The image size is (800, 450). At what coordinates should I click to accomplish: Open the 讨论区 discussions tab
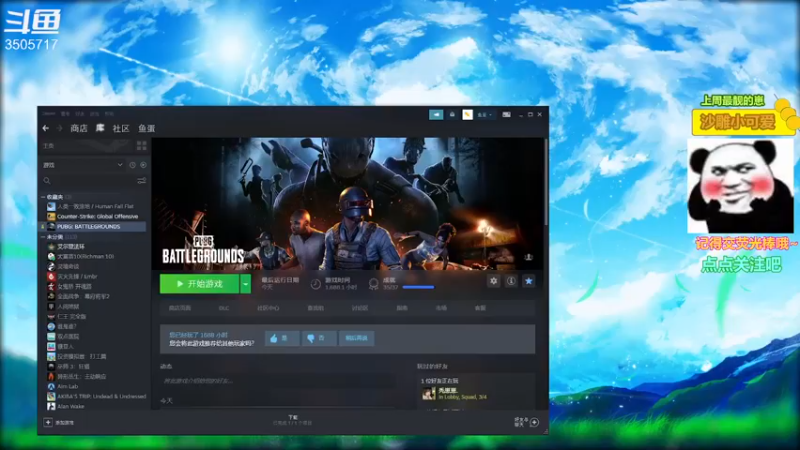coord(360,308)
